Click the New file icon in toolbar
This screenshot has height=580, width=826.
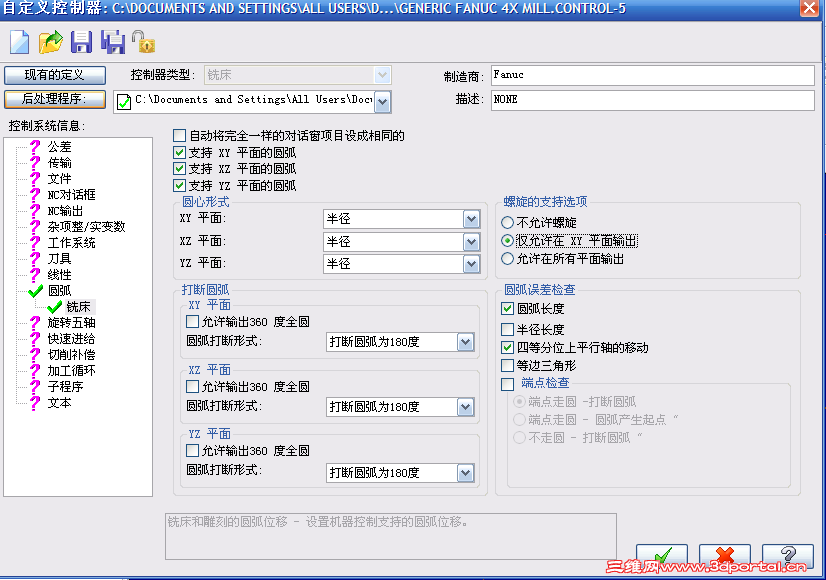tap(19, 42)
